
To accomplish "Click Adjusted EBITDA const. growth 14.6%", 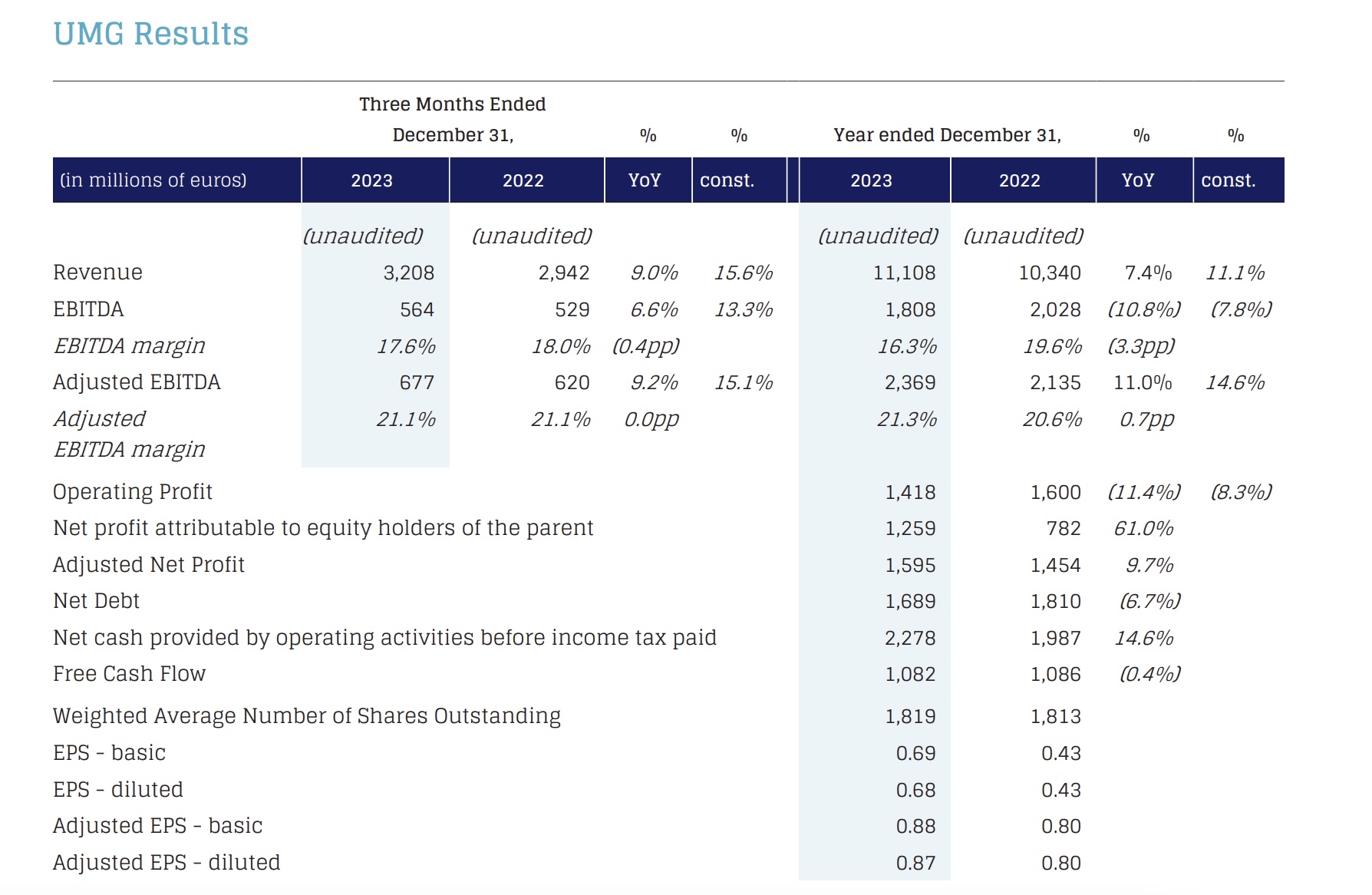I will pyautogui.click(x=1235, y=383).
